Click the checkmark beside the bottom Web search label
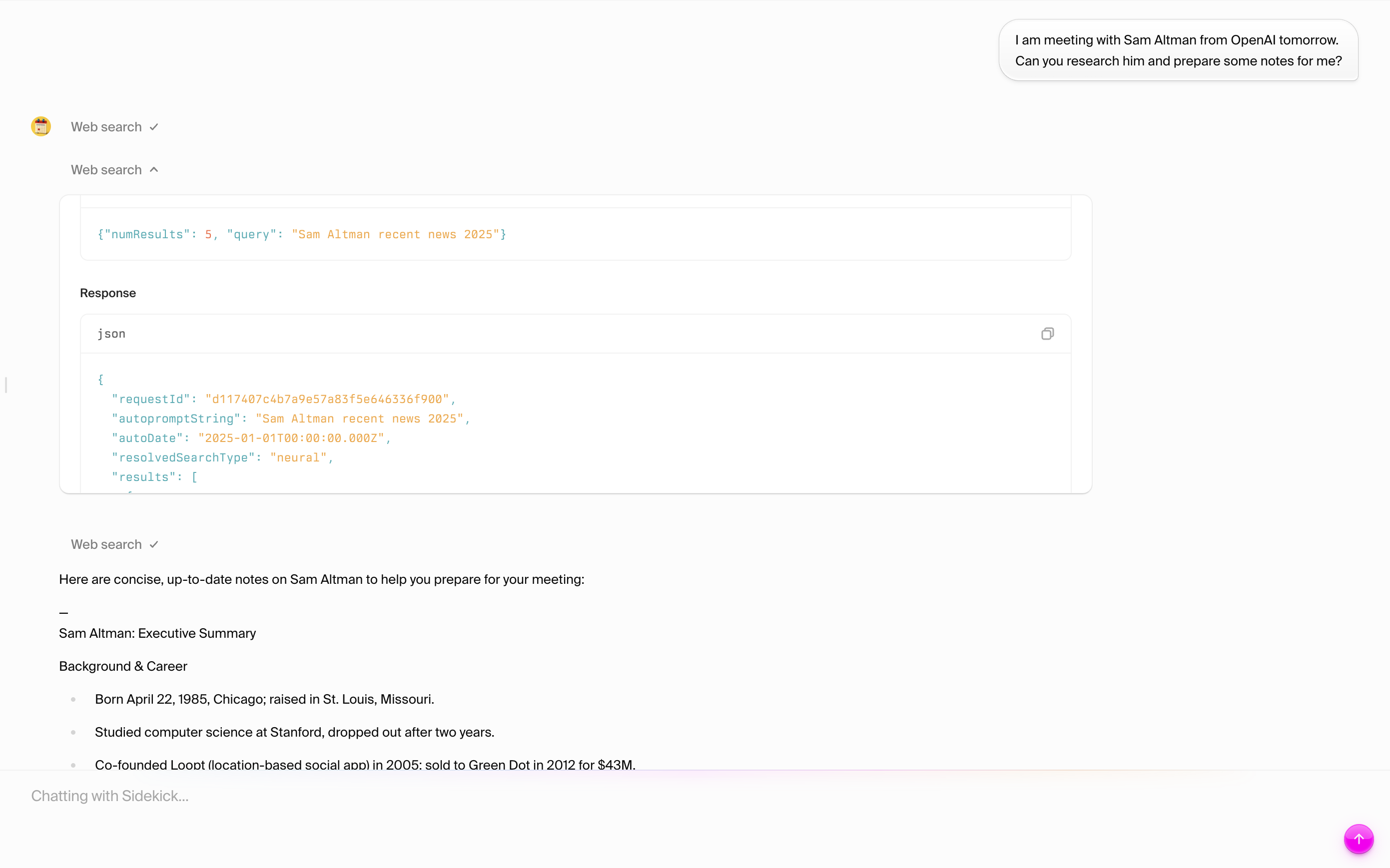 pos(153,544)
